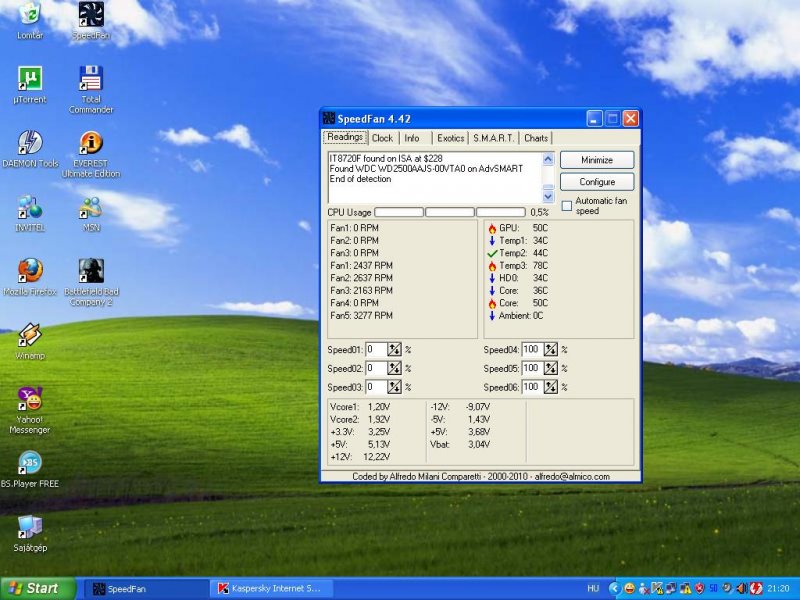This screenshot has width=800, height=600.
Task: Switch to the Charts tab
Action: (x=536, y=138)
